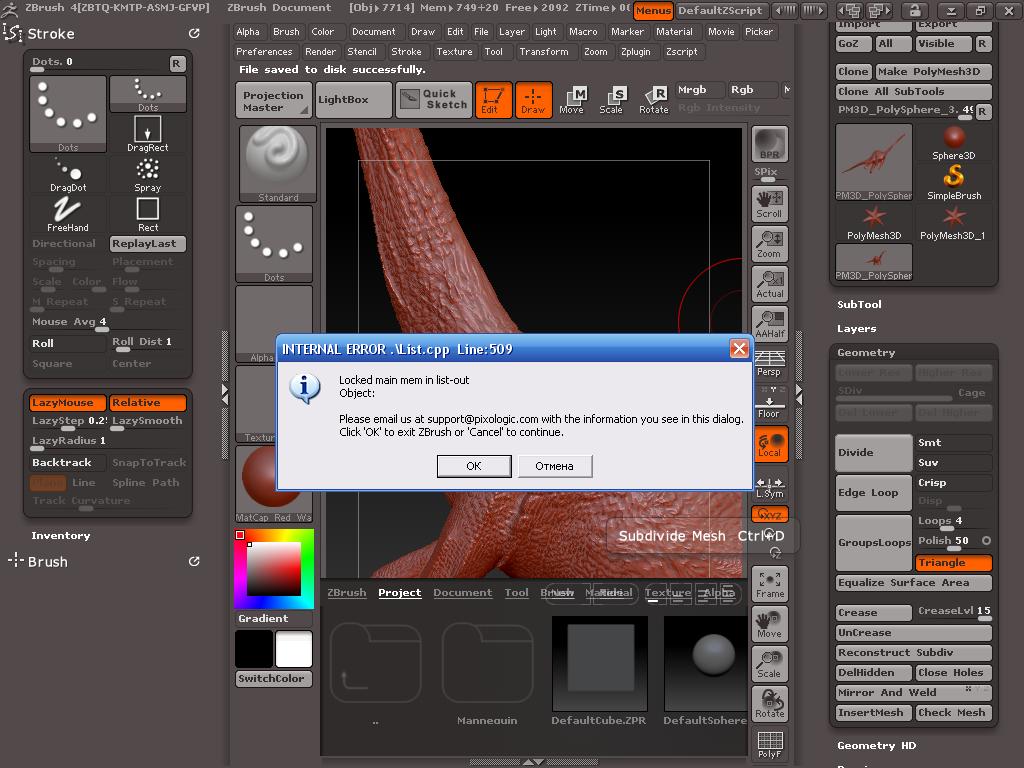
Task: Click the Quick Sketch button
Action: coord(434,100)
